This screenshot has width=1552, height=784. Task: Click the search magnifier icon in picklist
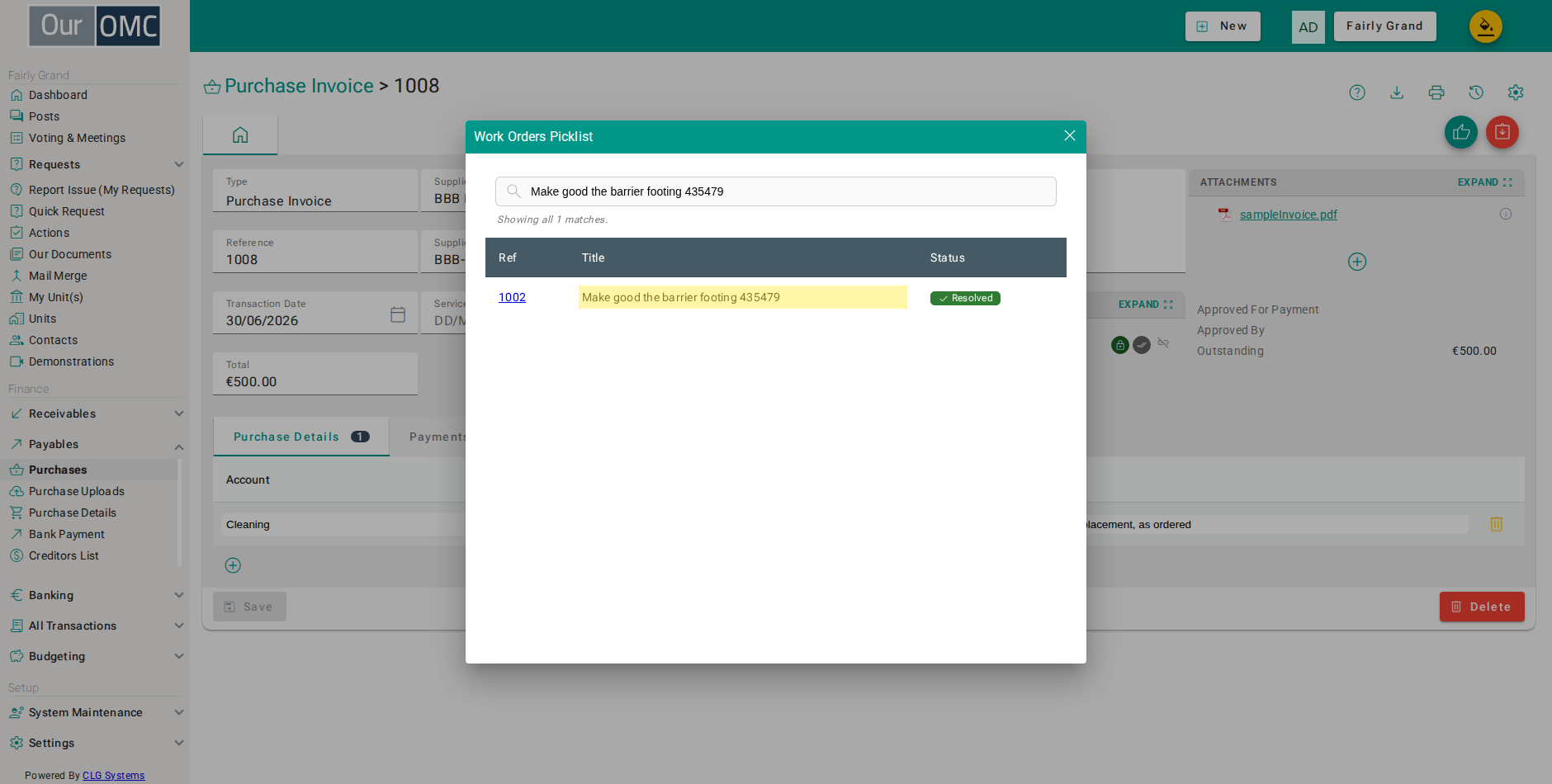513,191
